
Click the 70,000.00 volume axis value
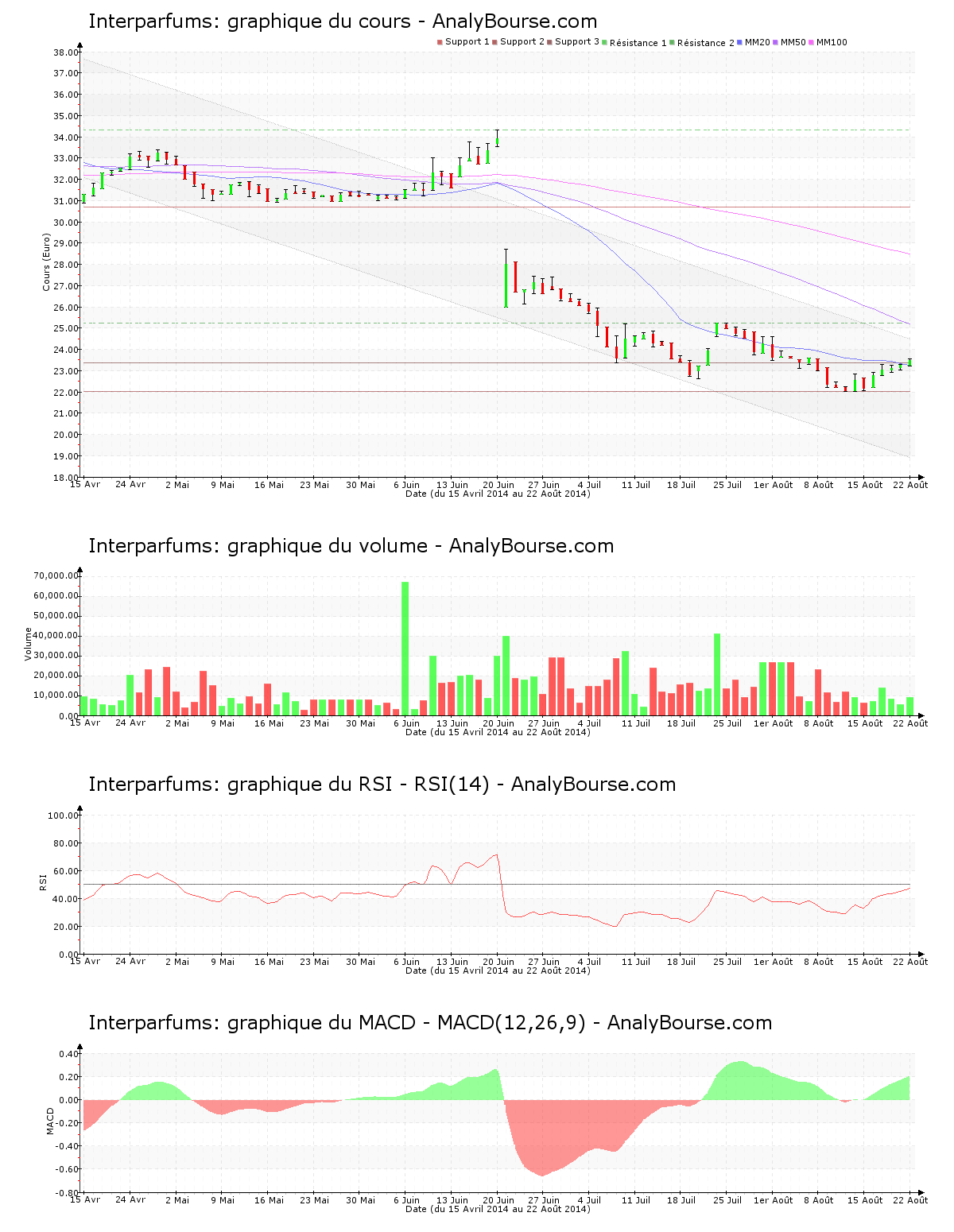(x=56, y=575)
